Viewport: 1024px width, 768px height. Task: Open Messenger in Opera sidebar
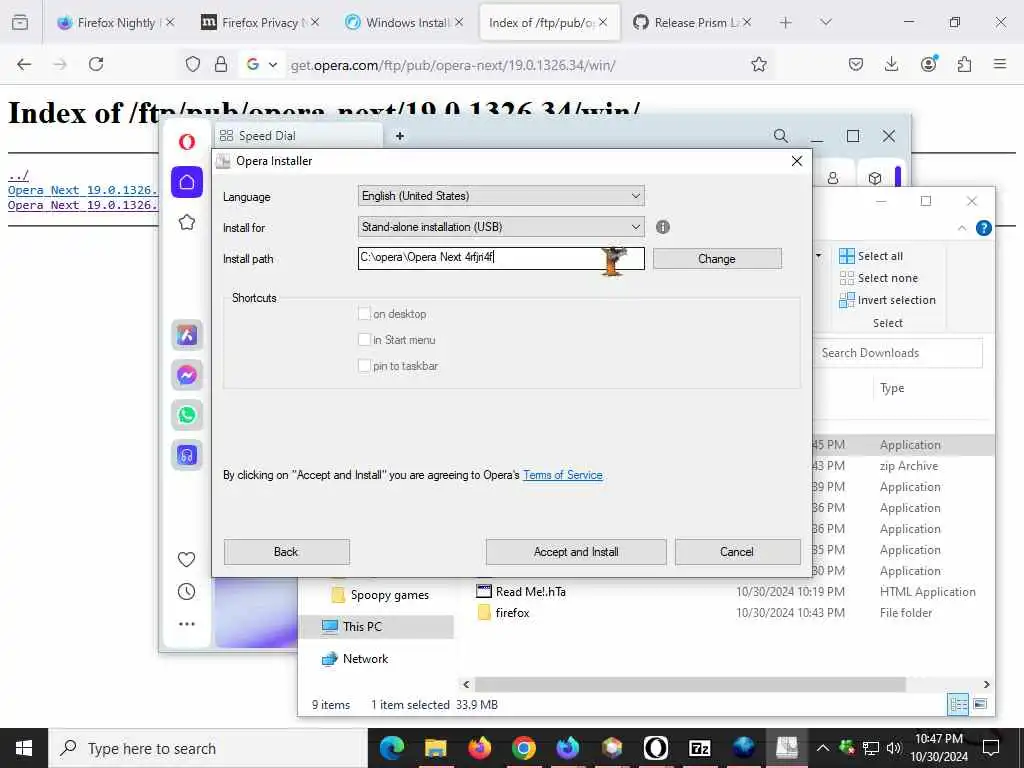tap(187, 376)
